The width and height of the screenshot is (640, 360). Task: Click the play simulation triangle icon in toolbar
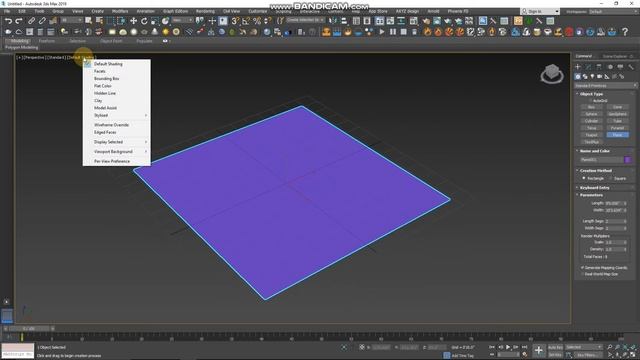[382, 32]
